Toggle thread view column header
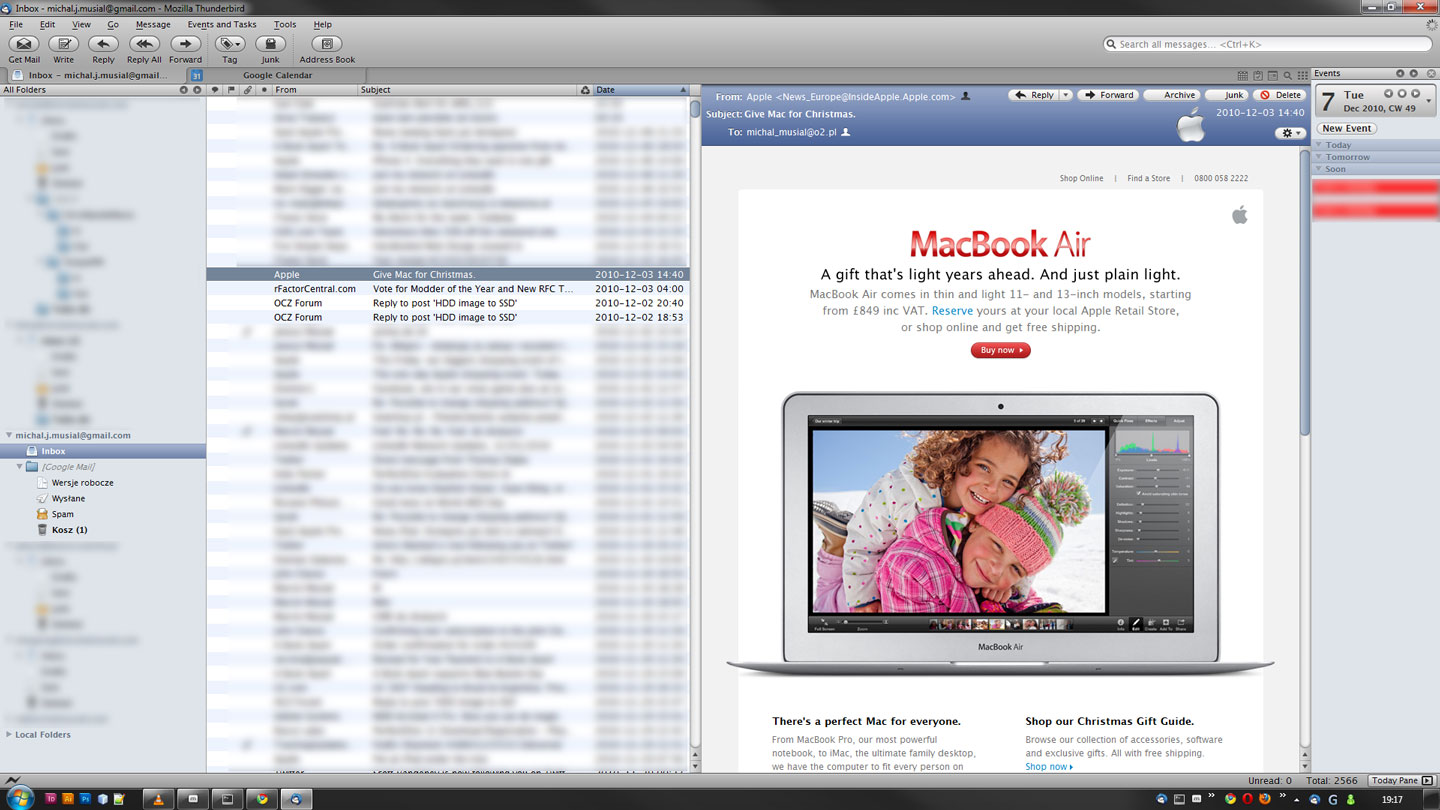 [x=215, y=90]
